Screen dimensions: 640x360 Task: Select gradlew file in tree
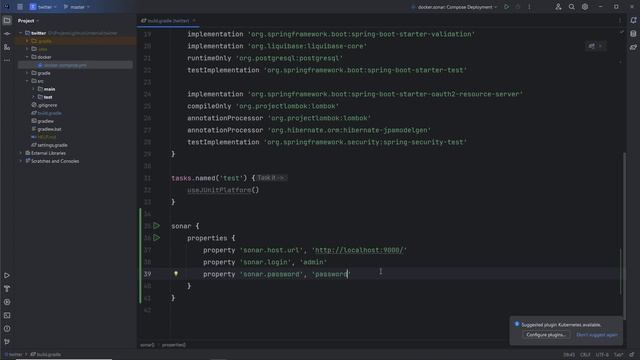(x=42, y=121)
